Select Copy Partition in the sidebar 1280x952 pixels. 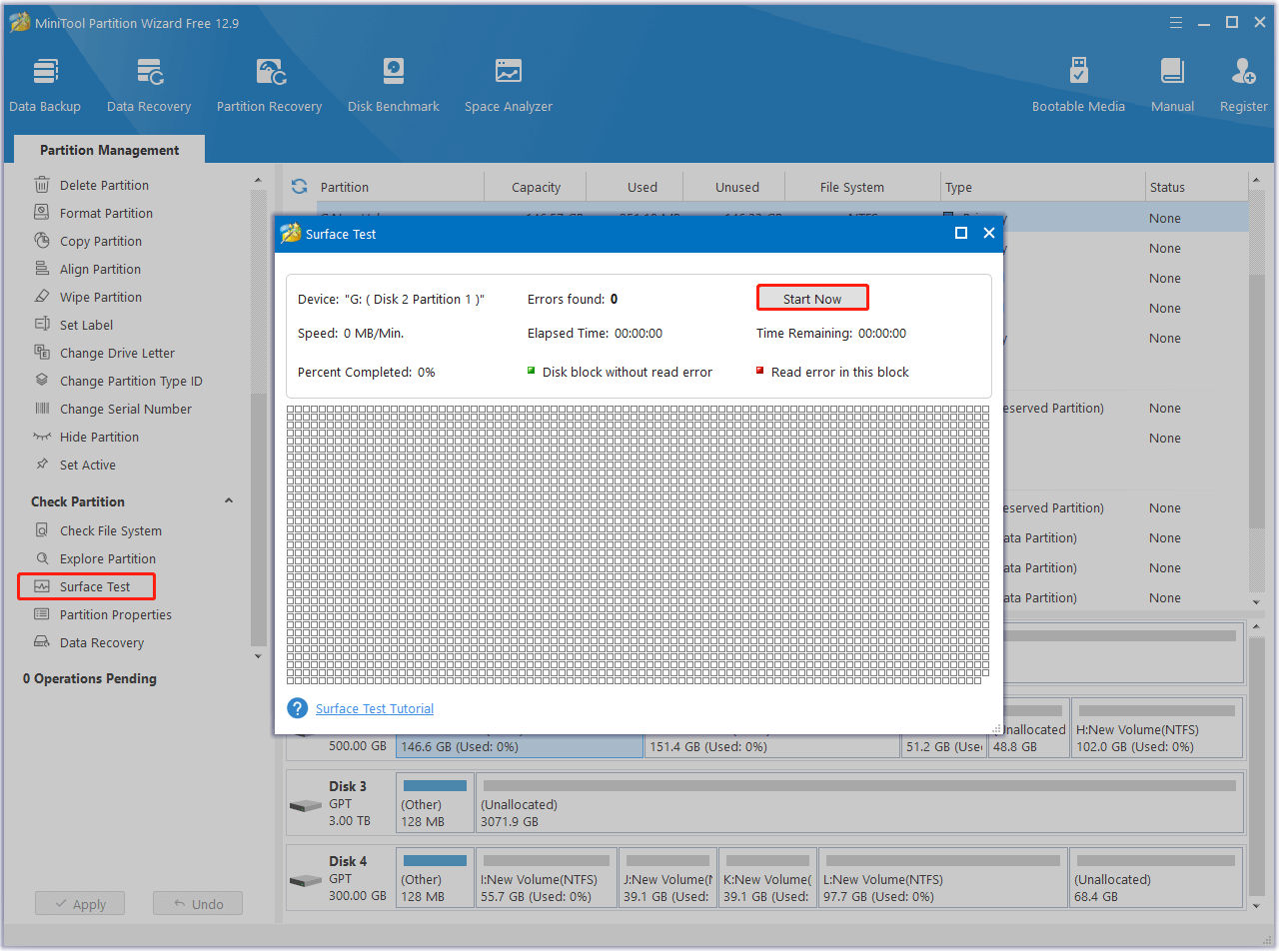tap(100, 241)
